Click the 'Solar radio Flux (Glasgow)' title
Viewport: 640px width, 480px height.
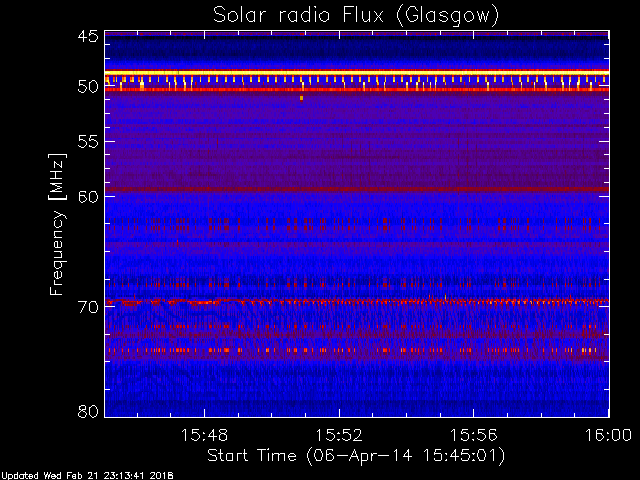(356, 16)
